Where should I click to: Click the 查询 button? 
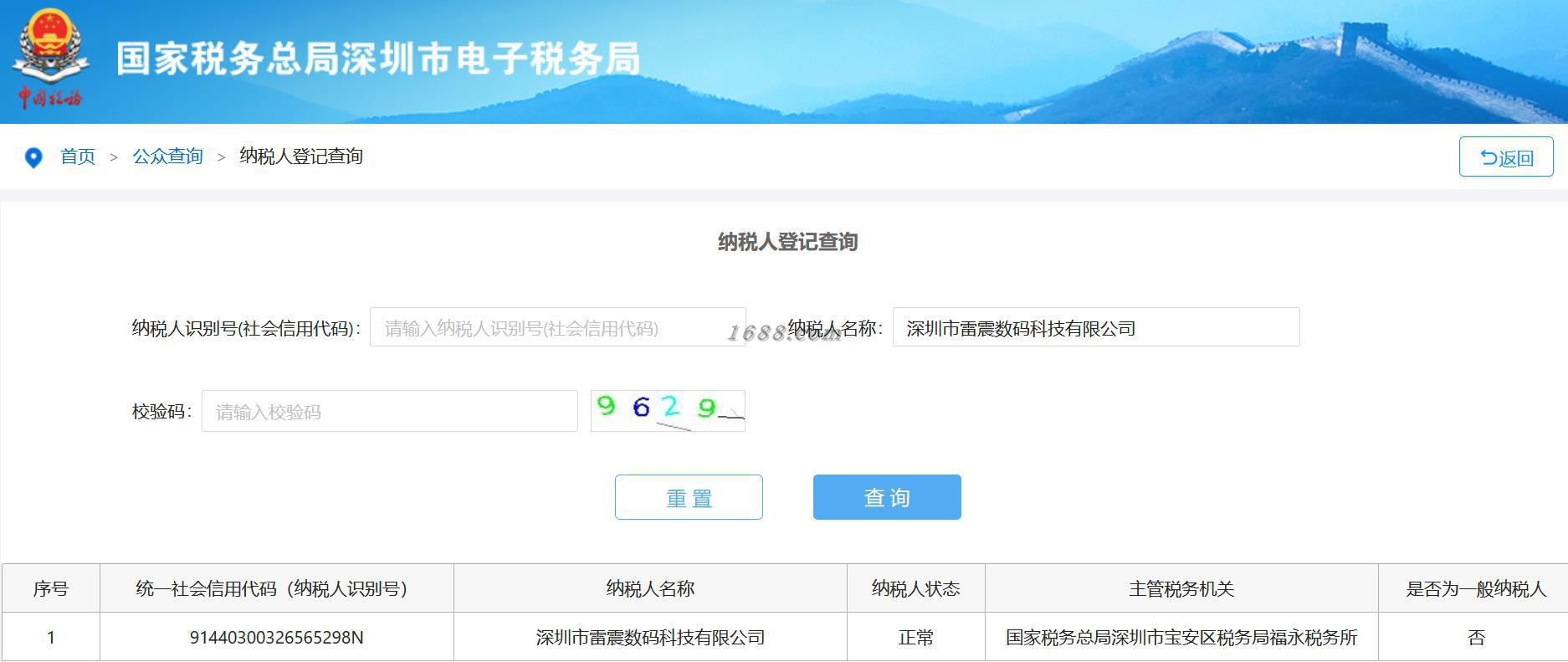click(887, 497)
